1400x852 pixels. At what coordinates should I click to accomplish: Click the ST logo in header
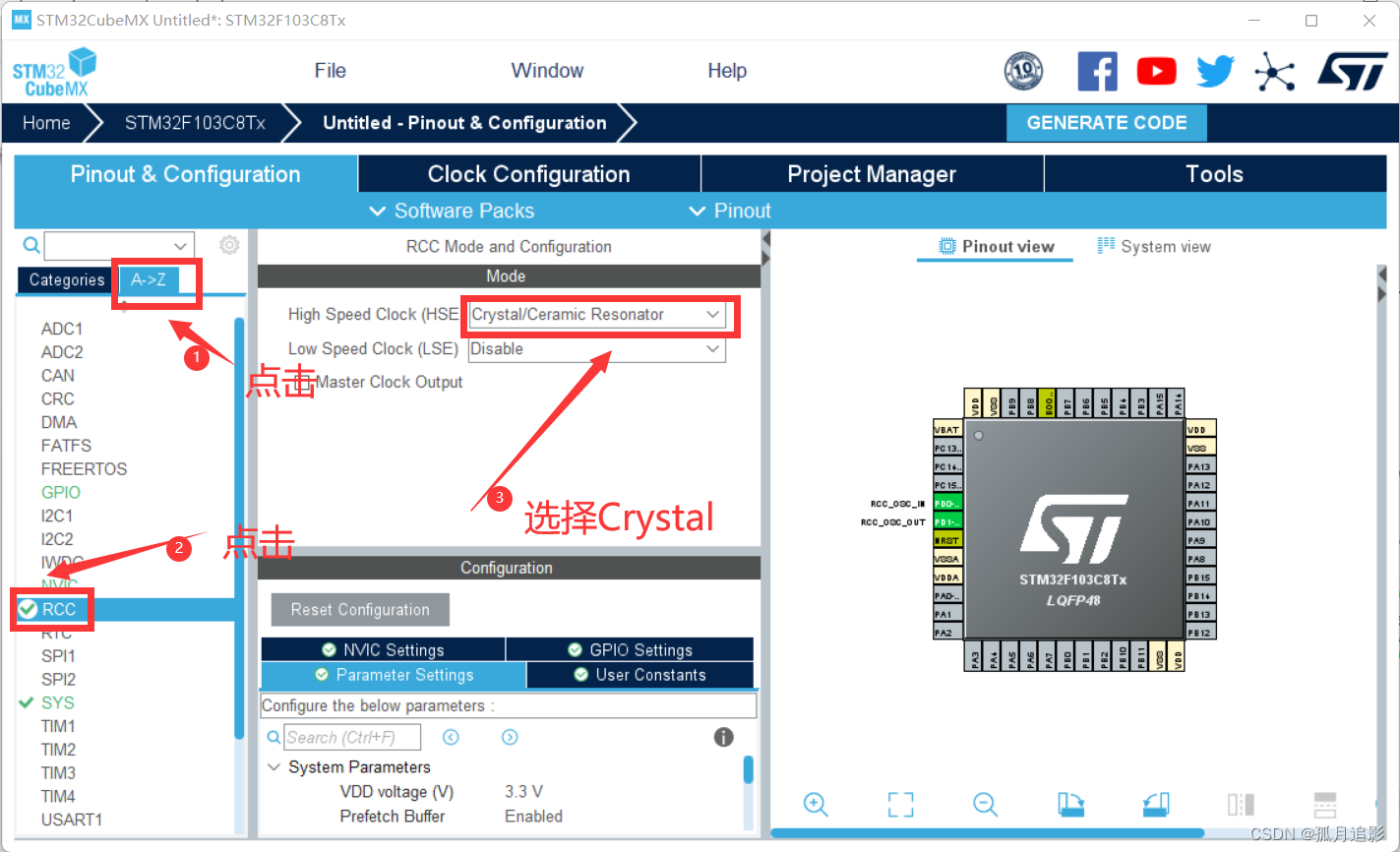[x=1353, y=71]
